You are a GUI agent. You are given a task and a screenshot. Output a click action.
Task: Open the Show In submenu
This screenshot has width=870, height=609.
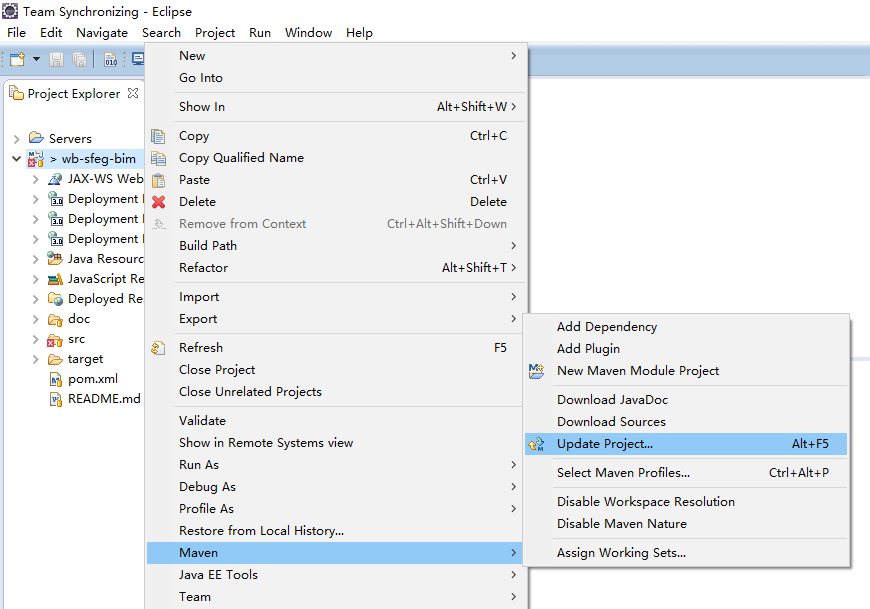point(335,106)
